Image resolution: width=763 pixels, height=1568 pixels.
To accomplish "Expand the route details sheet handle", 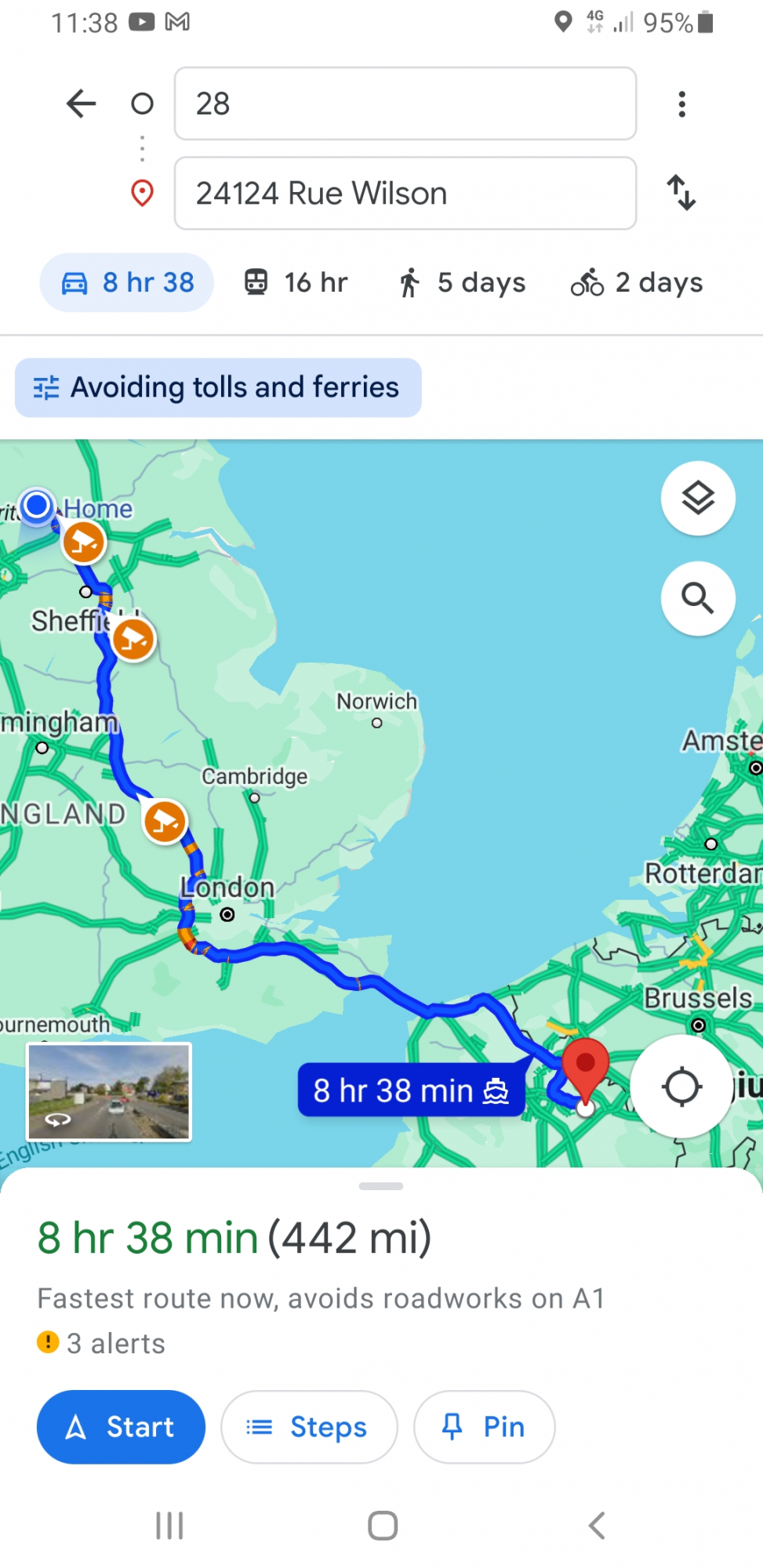I will tap(381, 1186).
